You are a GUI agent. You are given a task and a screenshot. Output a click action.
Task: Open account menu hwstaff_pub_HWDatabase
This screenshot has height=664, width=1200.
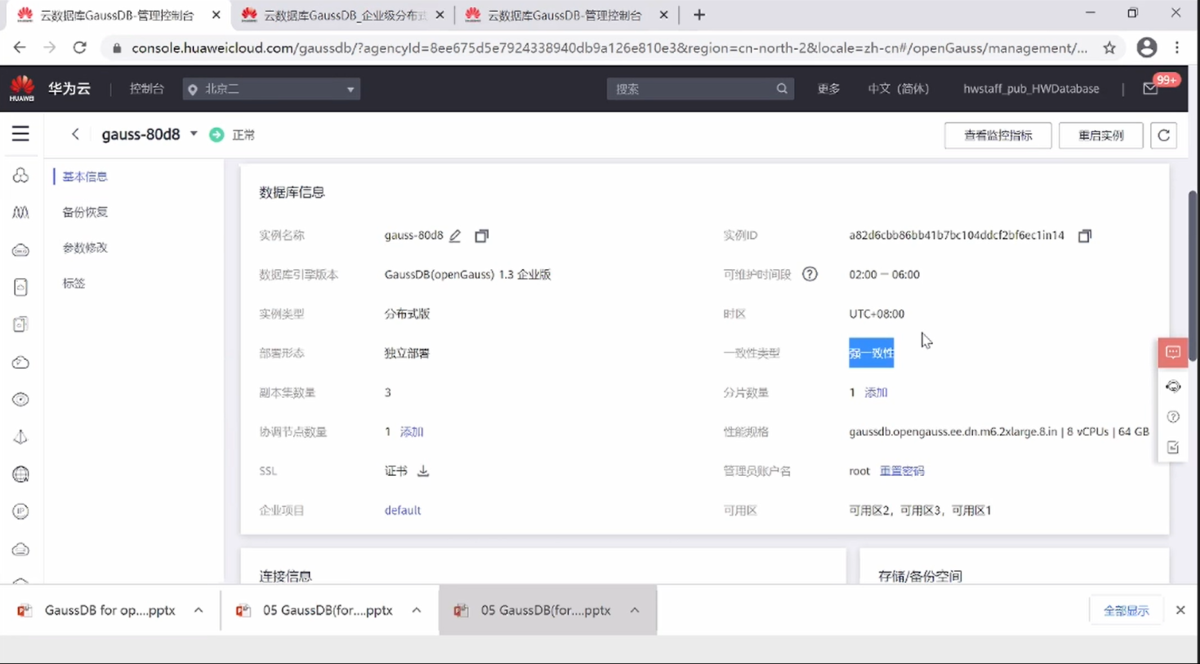click(x=1031, y=89)
